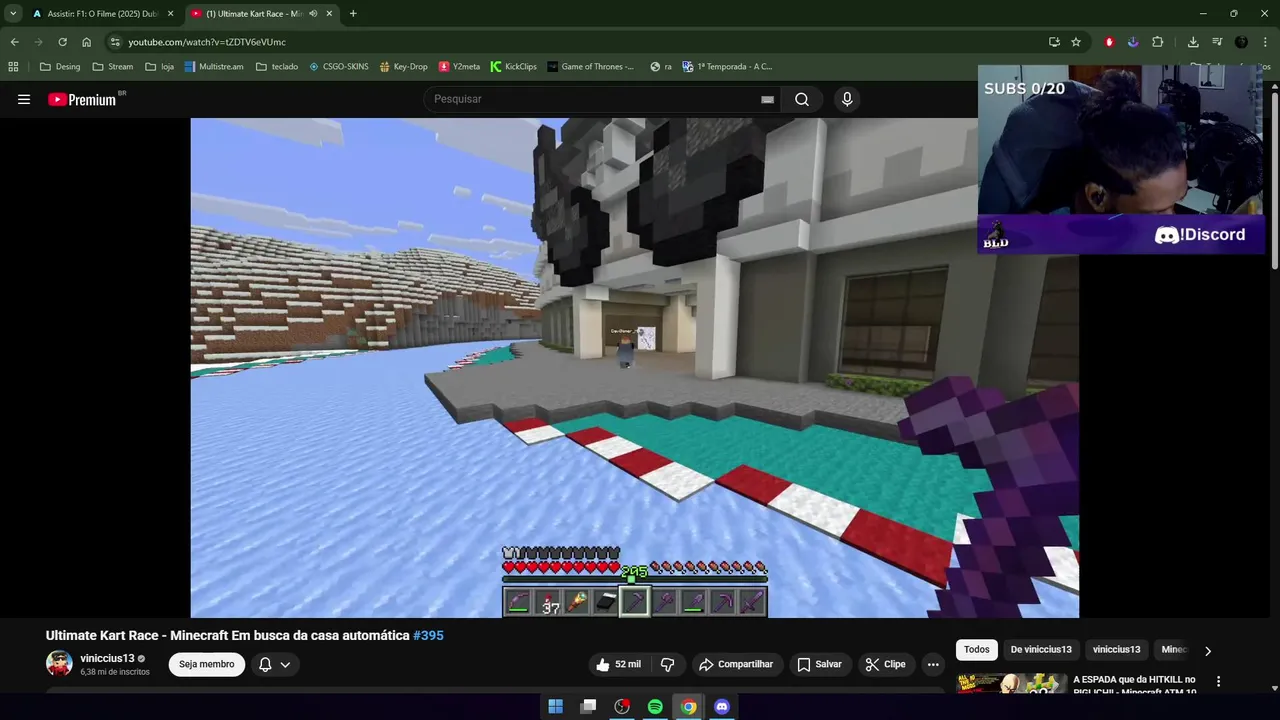Open the Multistre.am bookmark
The width and height of the screenshot is (1280, 720).
[214, 67]
